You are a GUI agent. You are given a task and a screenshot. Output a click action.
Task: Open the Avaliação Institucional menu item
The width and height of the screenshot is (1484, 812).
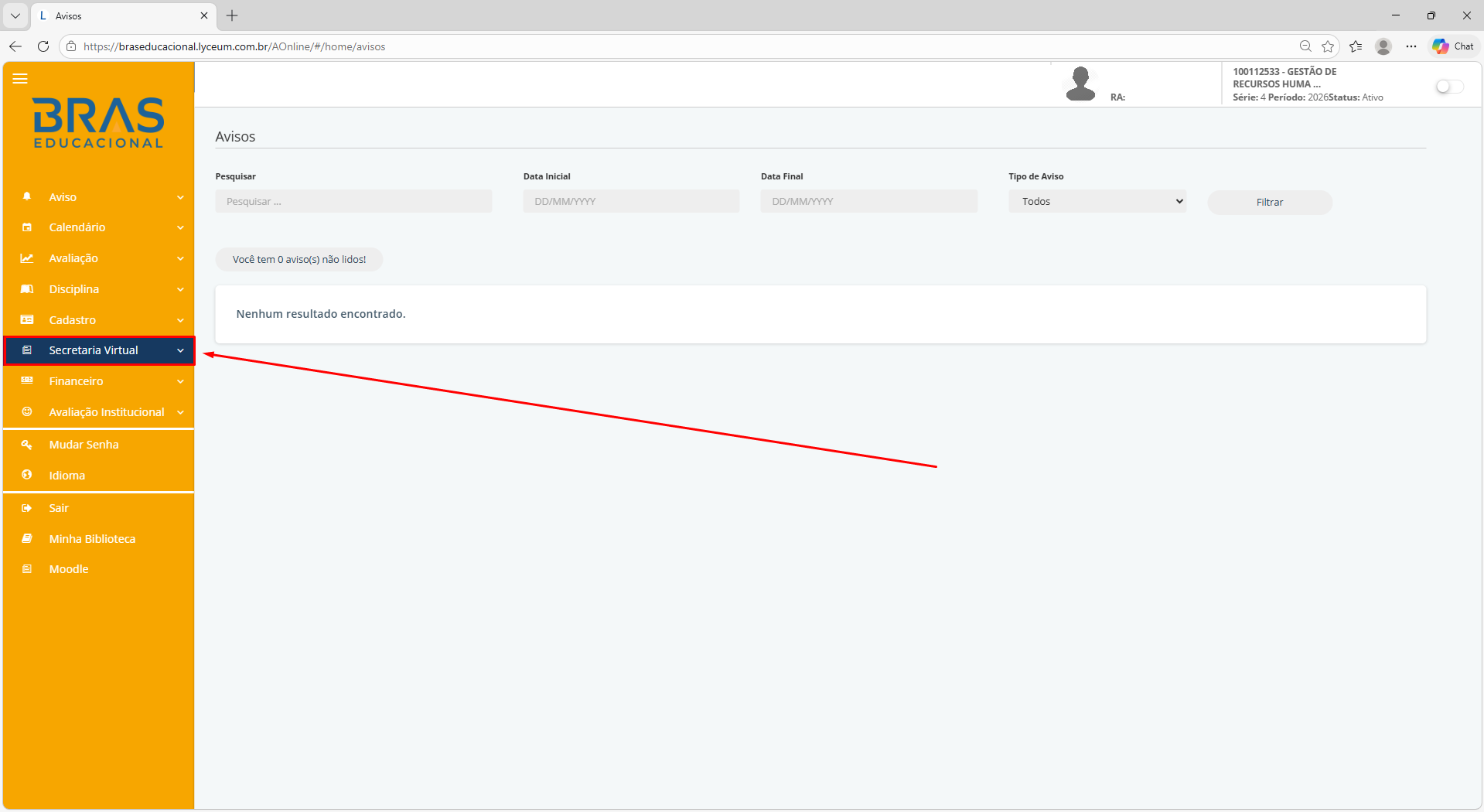click(106, 412)
